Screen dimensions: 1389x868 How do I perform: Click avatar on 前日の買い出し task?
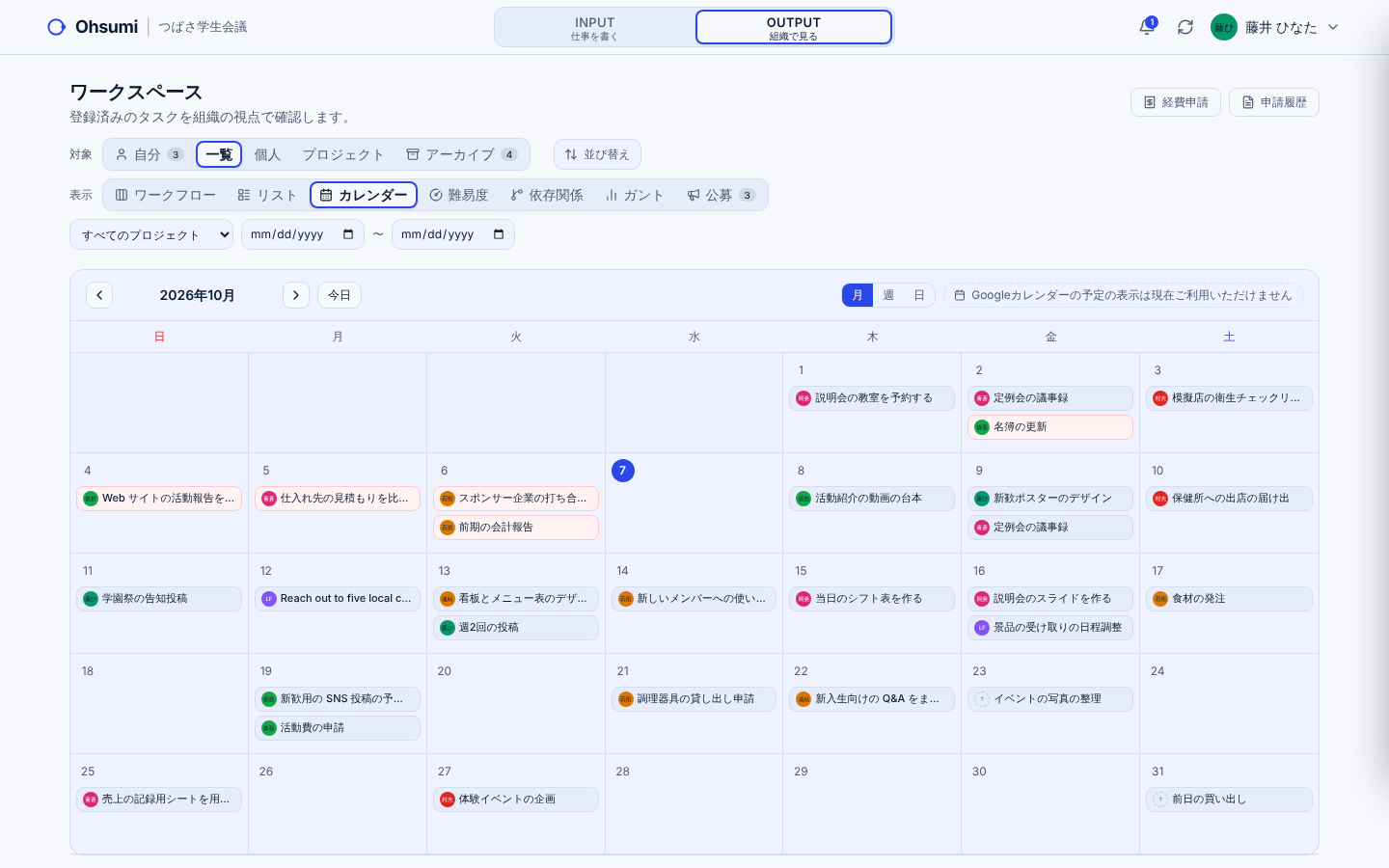(1160, 800)
